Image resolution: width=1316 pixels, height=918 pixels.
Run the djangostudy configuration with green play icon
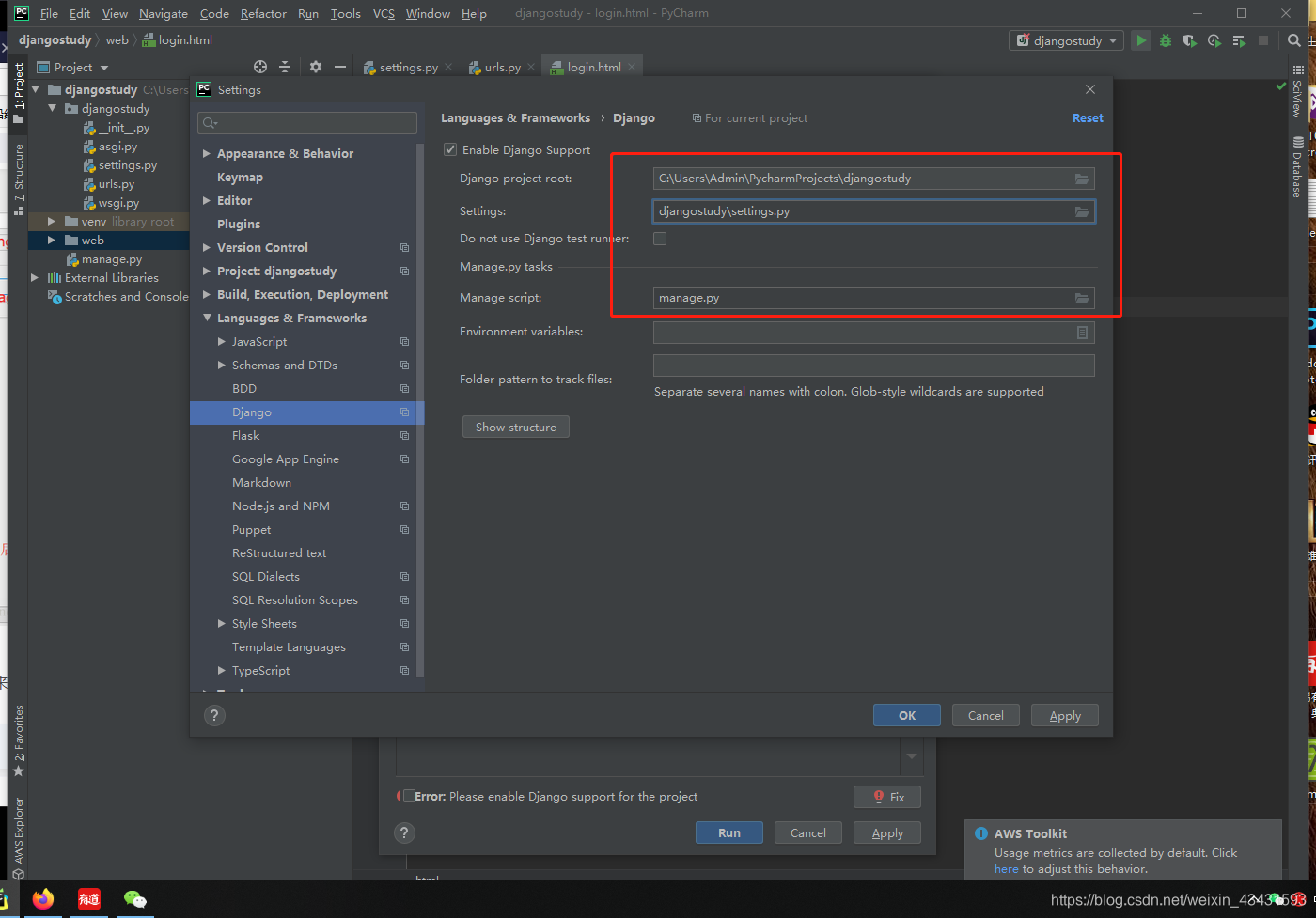click(x=1141, y=40)
